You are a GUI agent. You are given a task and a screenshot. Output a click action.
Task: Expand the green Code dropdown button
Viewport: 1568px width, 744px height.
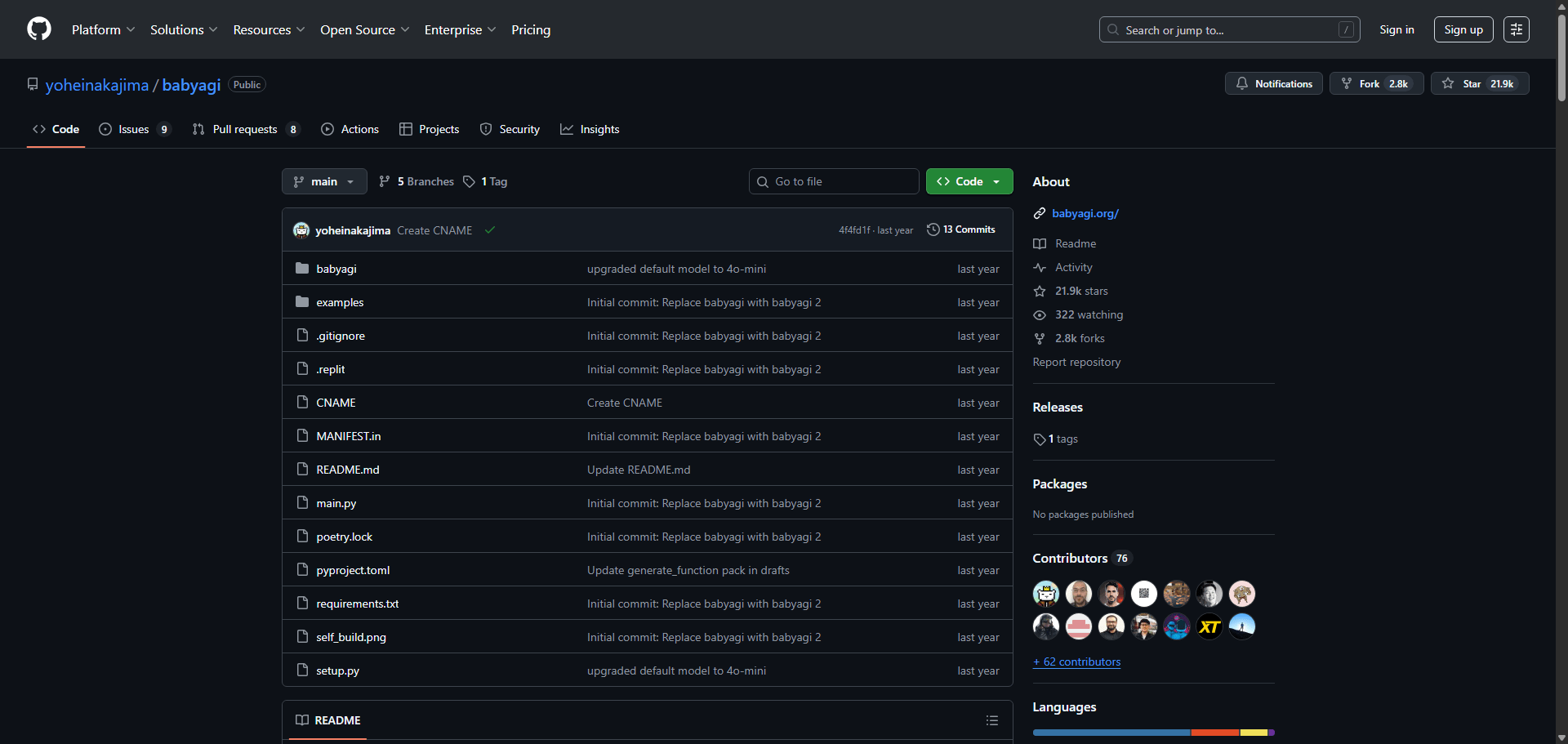(x=969, y=181)
